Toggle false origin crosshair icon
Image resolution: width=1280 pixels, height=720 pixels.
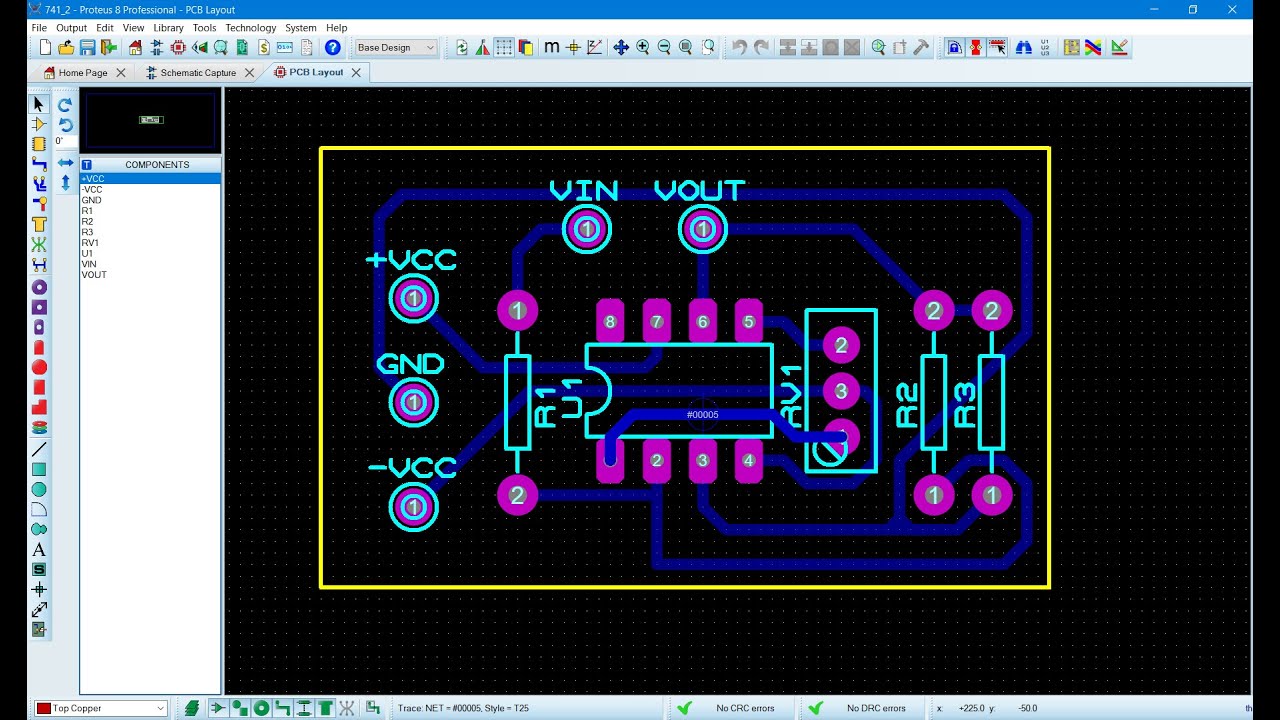[573, 47]
